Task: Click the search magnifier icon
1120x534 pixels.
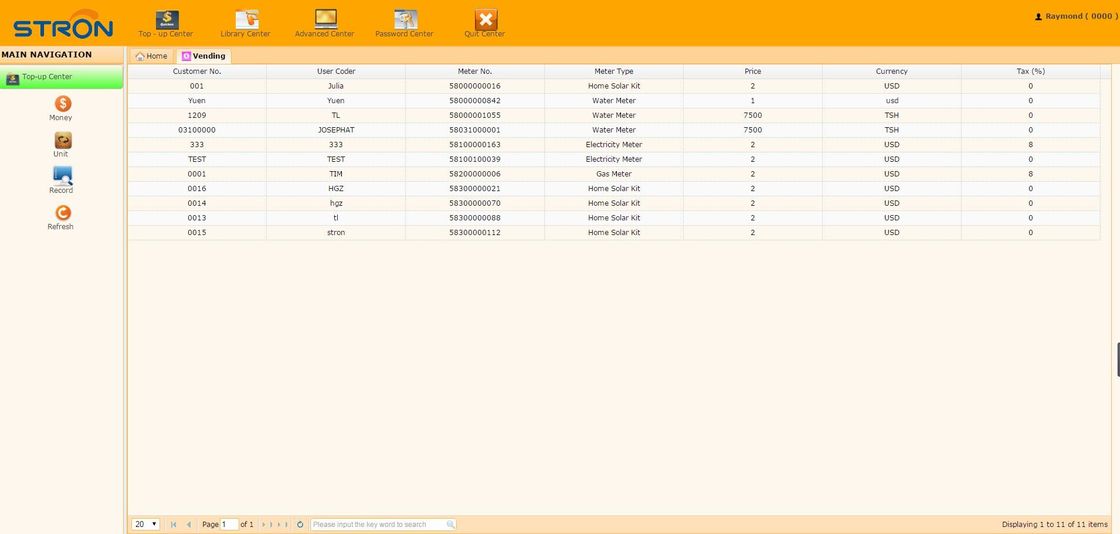Action: pyautogui.click(x=451, y=524)
